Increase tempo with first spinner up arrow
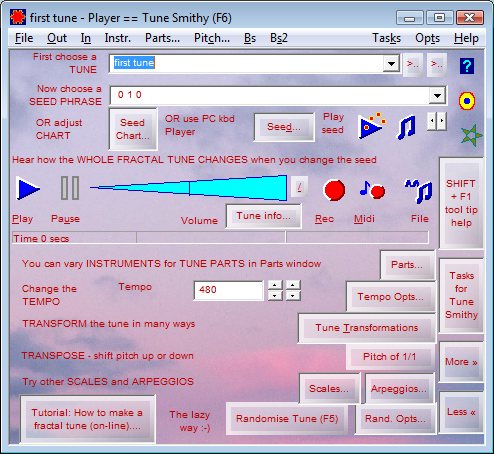Screen dimensions: 494x454 (275, 285)
